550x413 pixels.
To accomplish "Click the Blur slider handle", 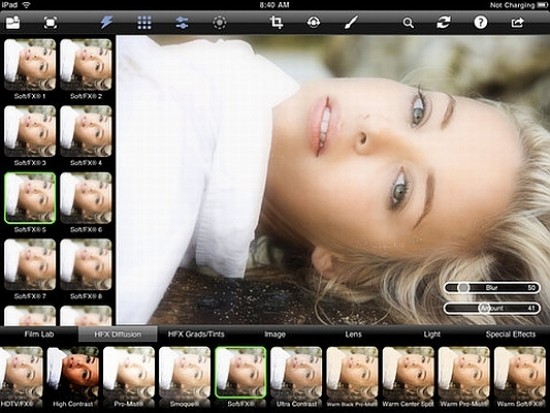I will (x=463, y=288).
